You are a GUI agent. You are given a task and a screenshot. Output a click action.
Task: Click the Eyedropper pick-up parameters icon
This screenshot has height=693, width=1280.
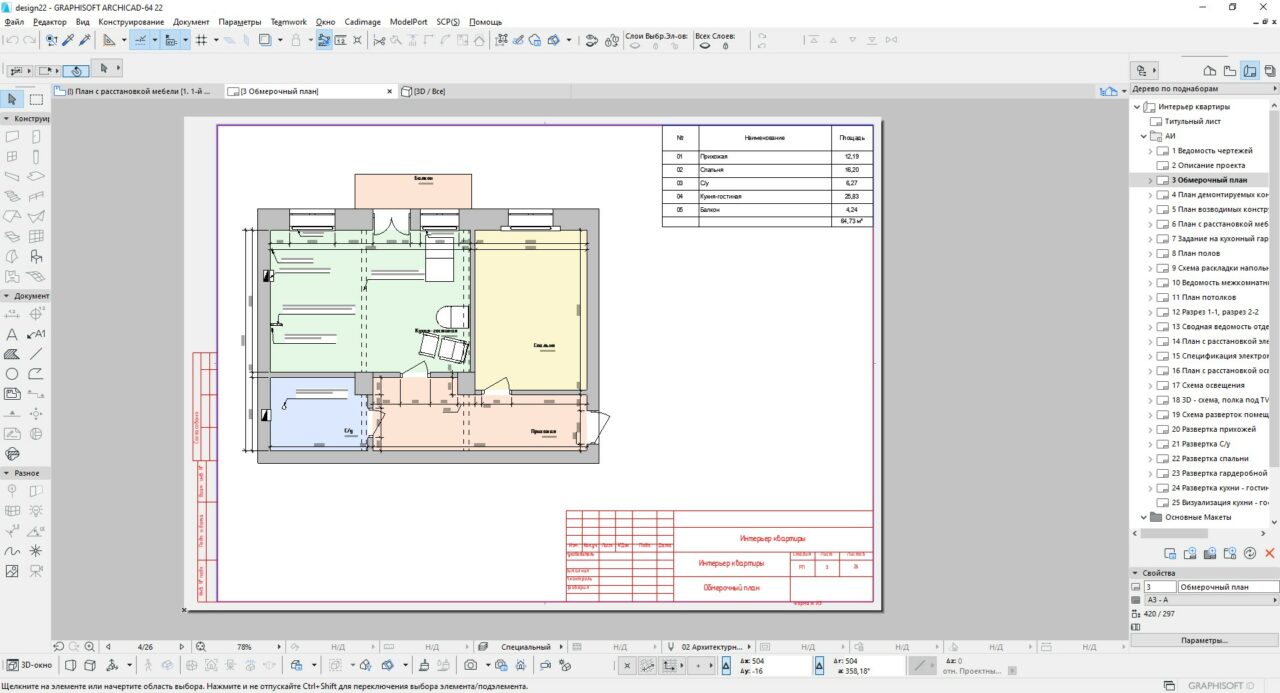[x=68, y=40]
